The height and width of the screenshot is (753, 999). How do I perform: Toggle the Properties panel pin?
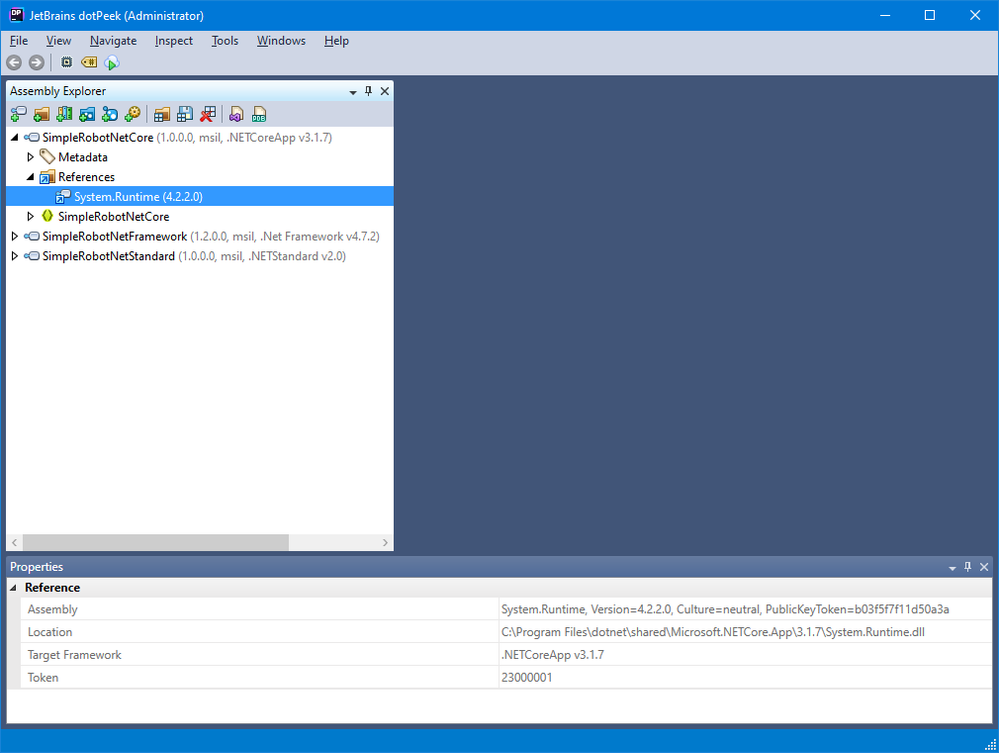(968, 566)
